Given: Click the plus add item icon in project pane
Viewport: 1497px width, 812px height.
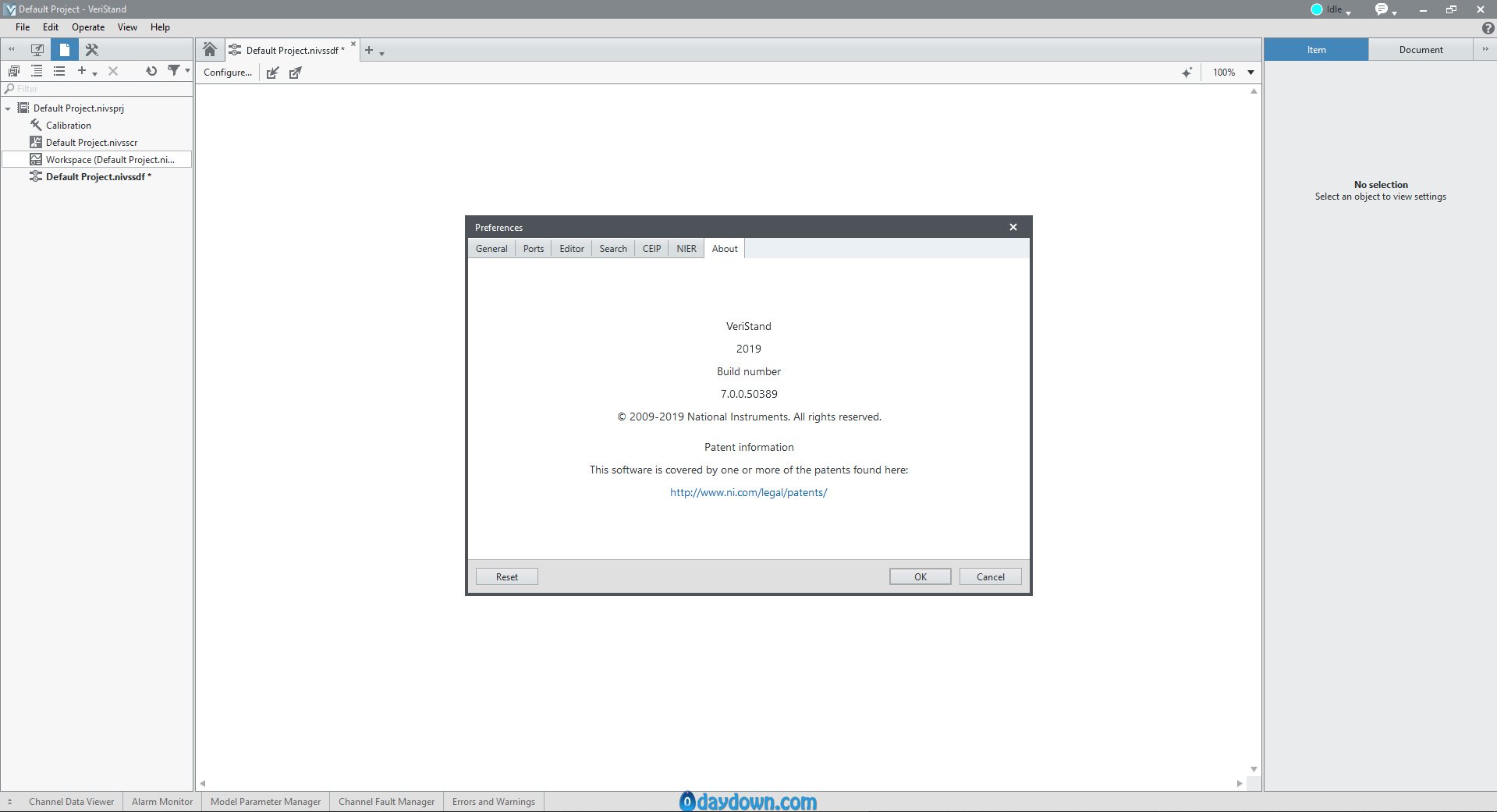Looking at the screenshot, I should (81, 71).
